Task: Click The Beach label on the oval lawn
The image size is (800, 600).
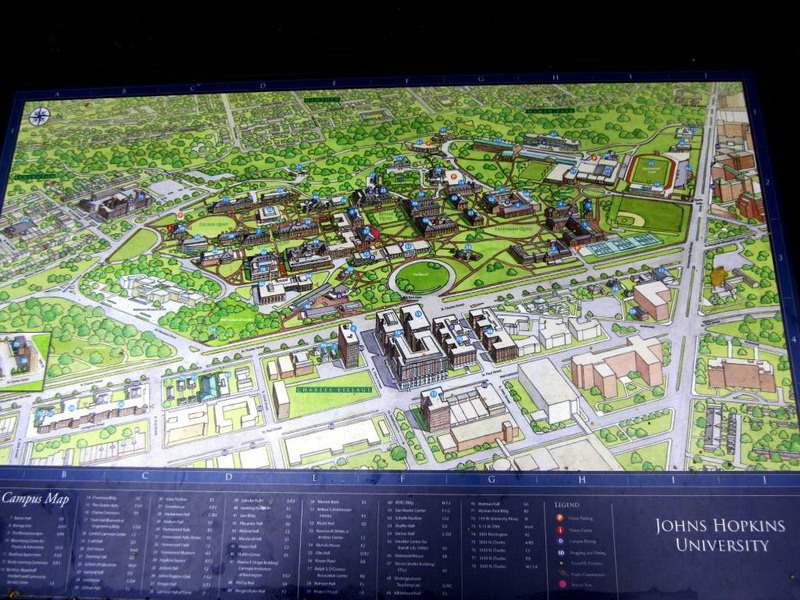Action: [421, 274]
